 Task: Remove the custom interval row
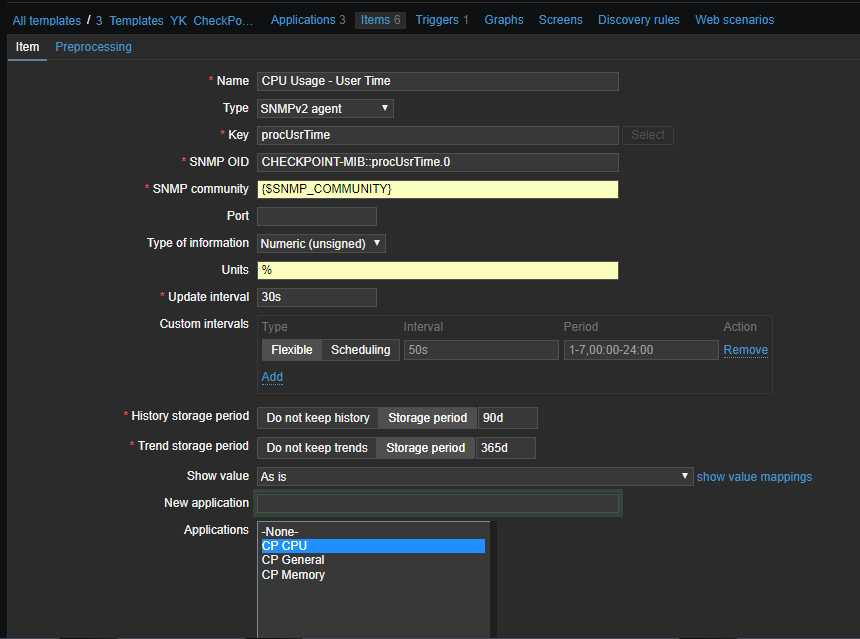[x=745, y=350]
